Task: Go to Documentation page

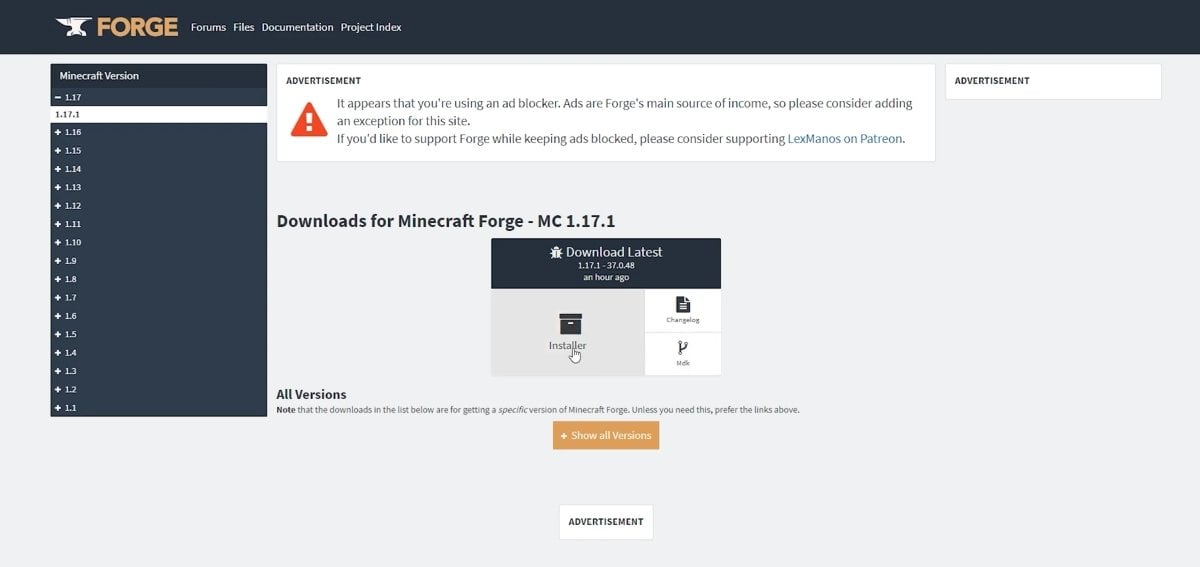Action: point(297,27)
